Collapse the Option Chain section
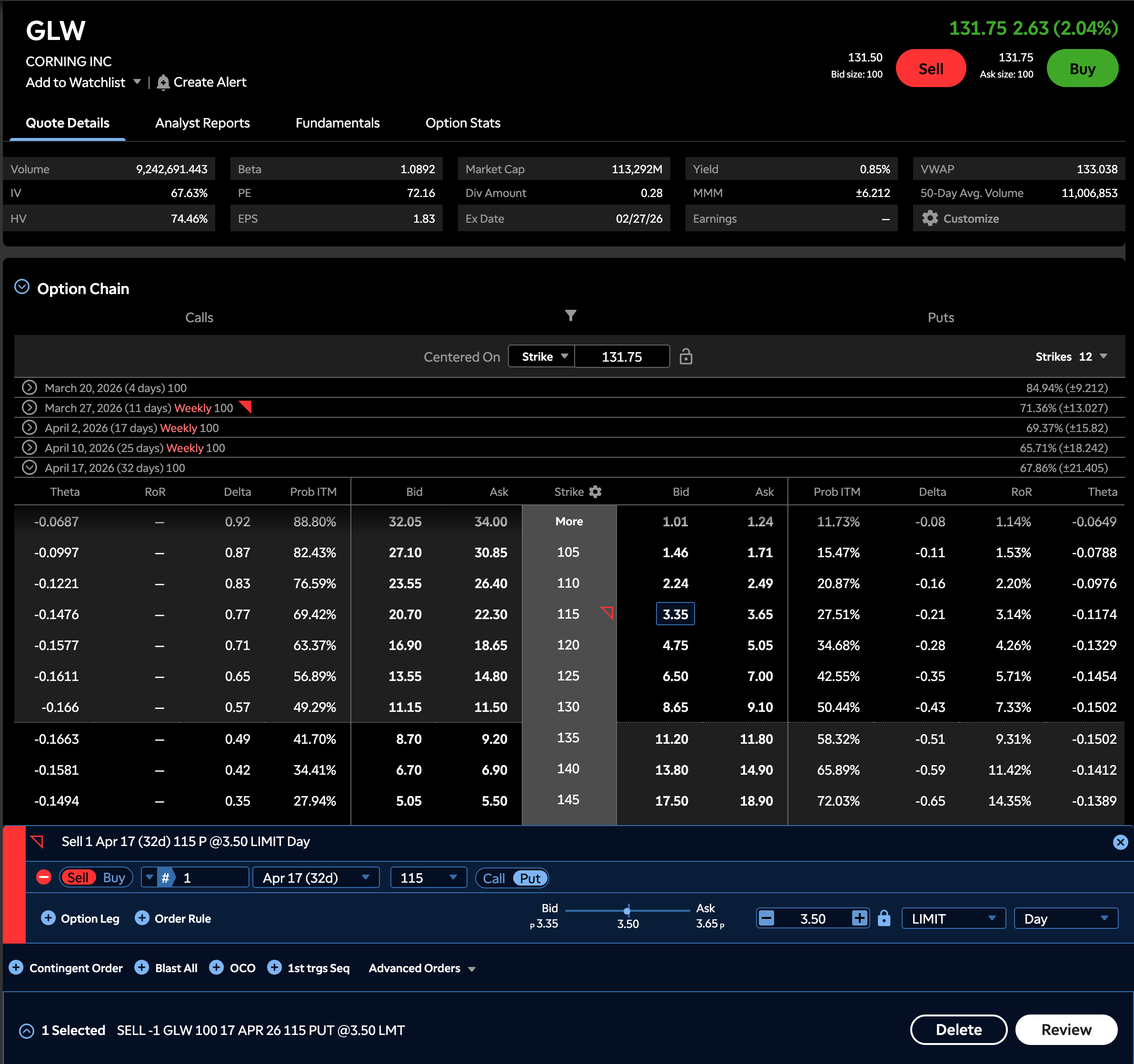1134x1064 pixels. coord(22,287)
